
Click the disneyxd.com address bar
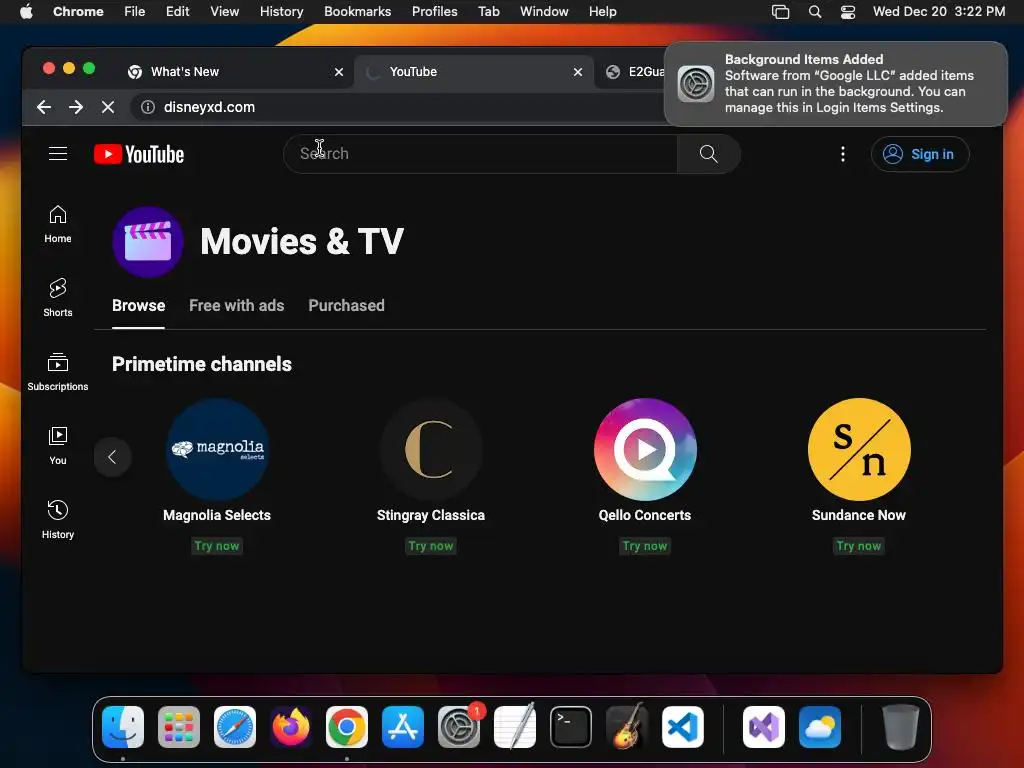(398, 107)
